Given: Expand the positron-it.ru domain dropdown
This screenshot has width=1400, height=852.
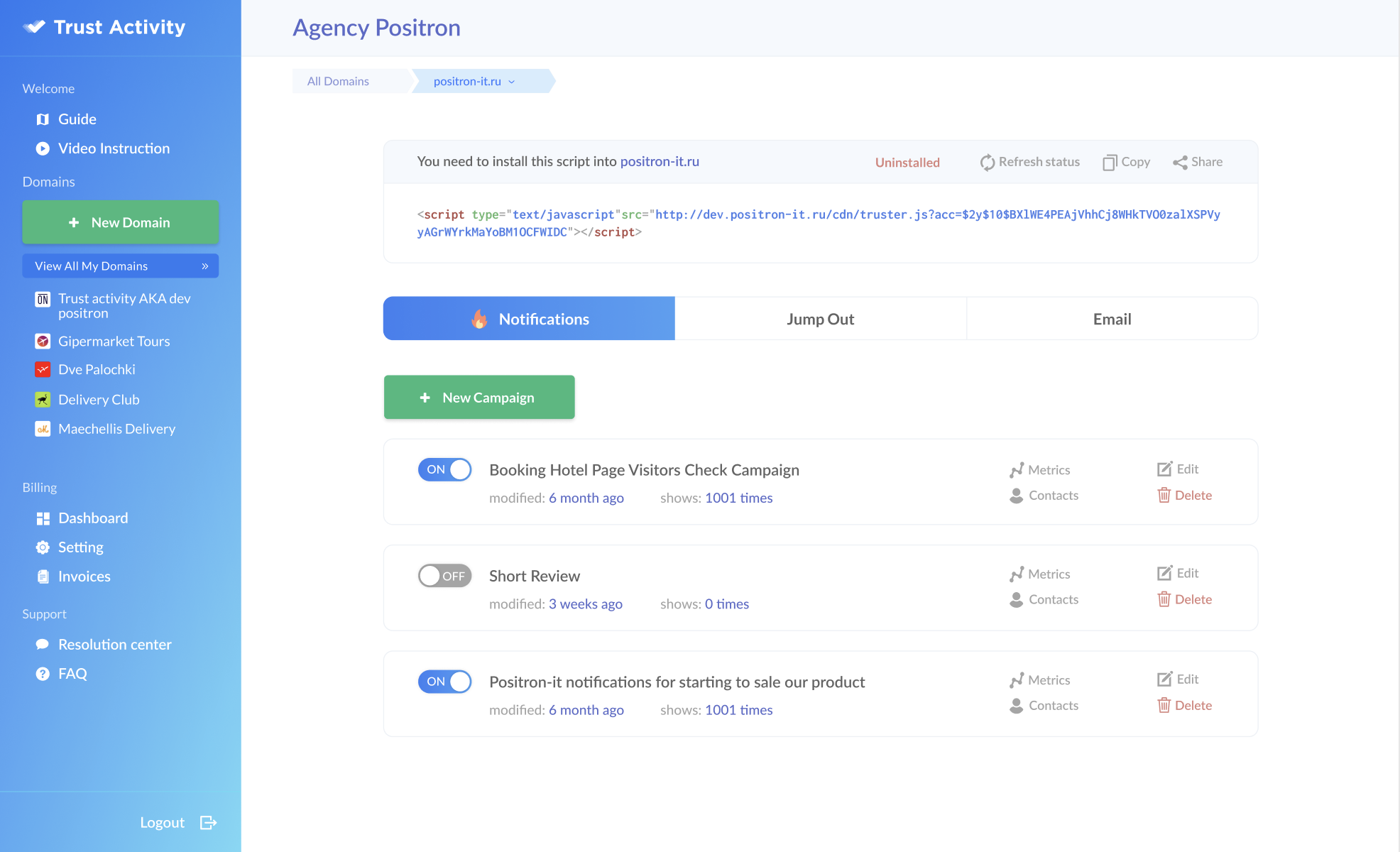Looking at the screenshot, I should [x=511, y=82].
